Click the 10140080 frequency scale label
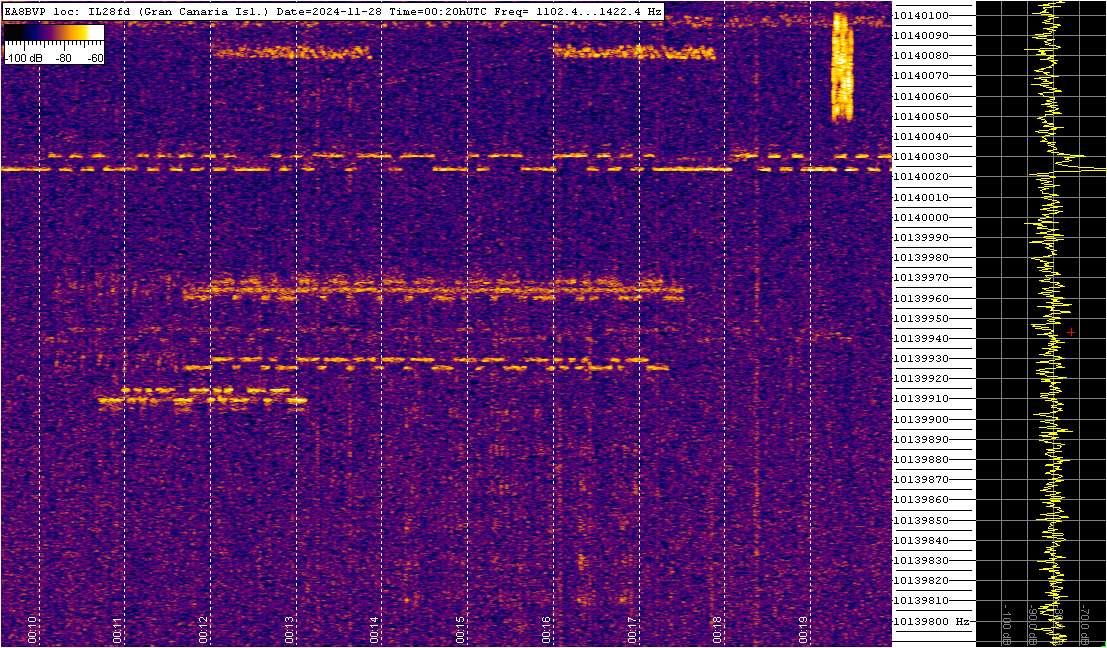The image size is (1107, 648). 919,56
